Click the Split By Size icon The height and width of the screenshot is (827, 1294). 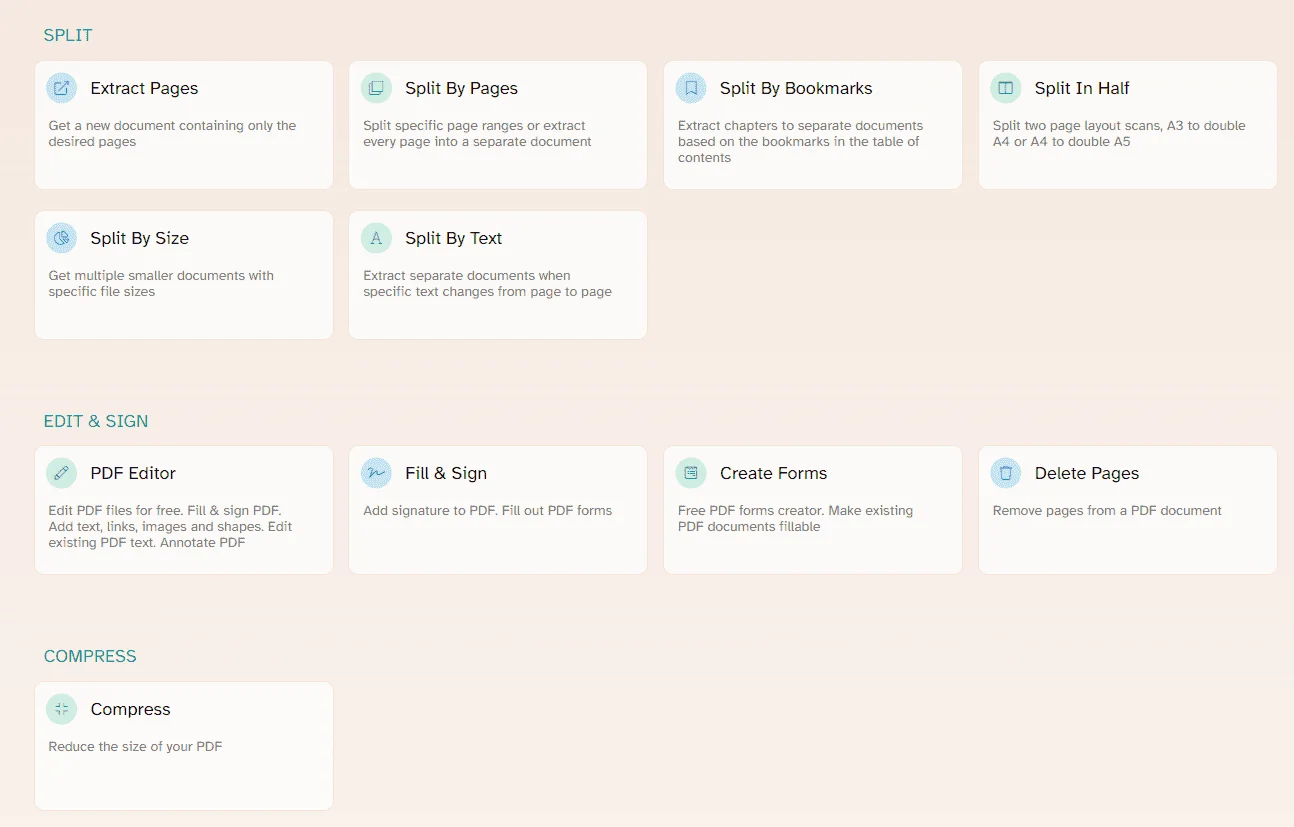tap(62, 238)
